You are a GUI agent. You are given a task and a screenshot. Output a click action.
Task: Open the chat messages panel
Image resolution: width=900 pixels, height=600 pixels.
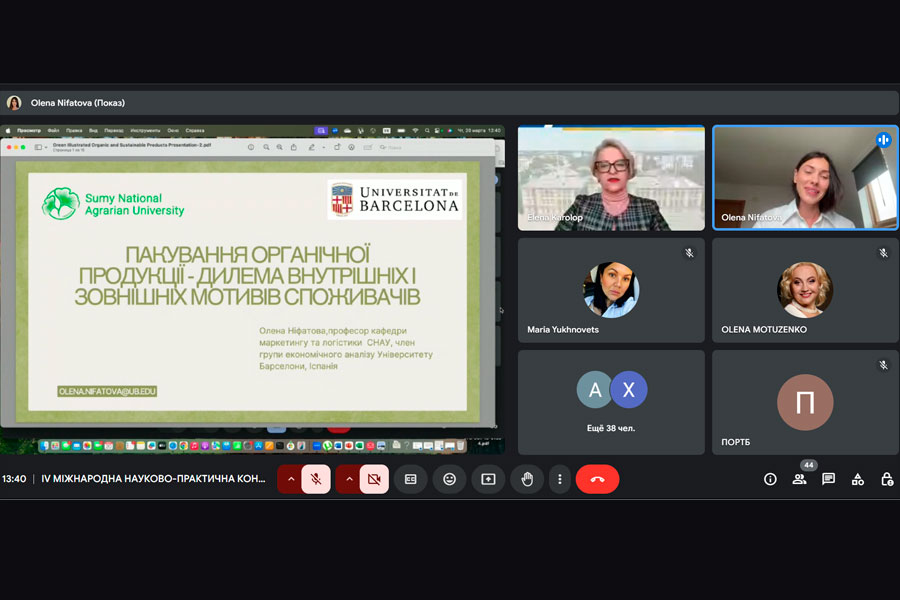[x=828, y=479]
